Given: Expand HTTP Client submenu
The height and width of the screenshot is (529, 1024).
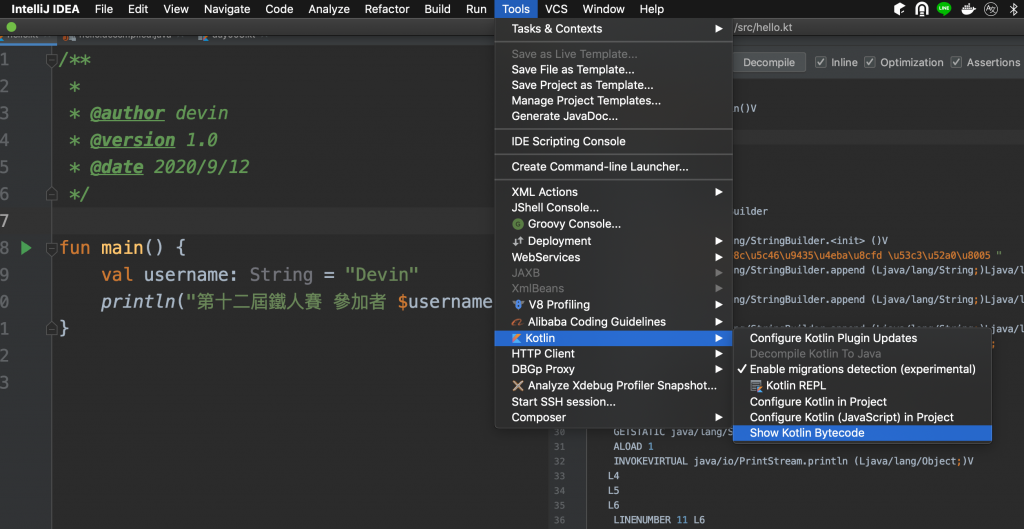Looking at the screenshot, I should [614, 353].
